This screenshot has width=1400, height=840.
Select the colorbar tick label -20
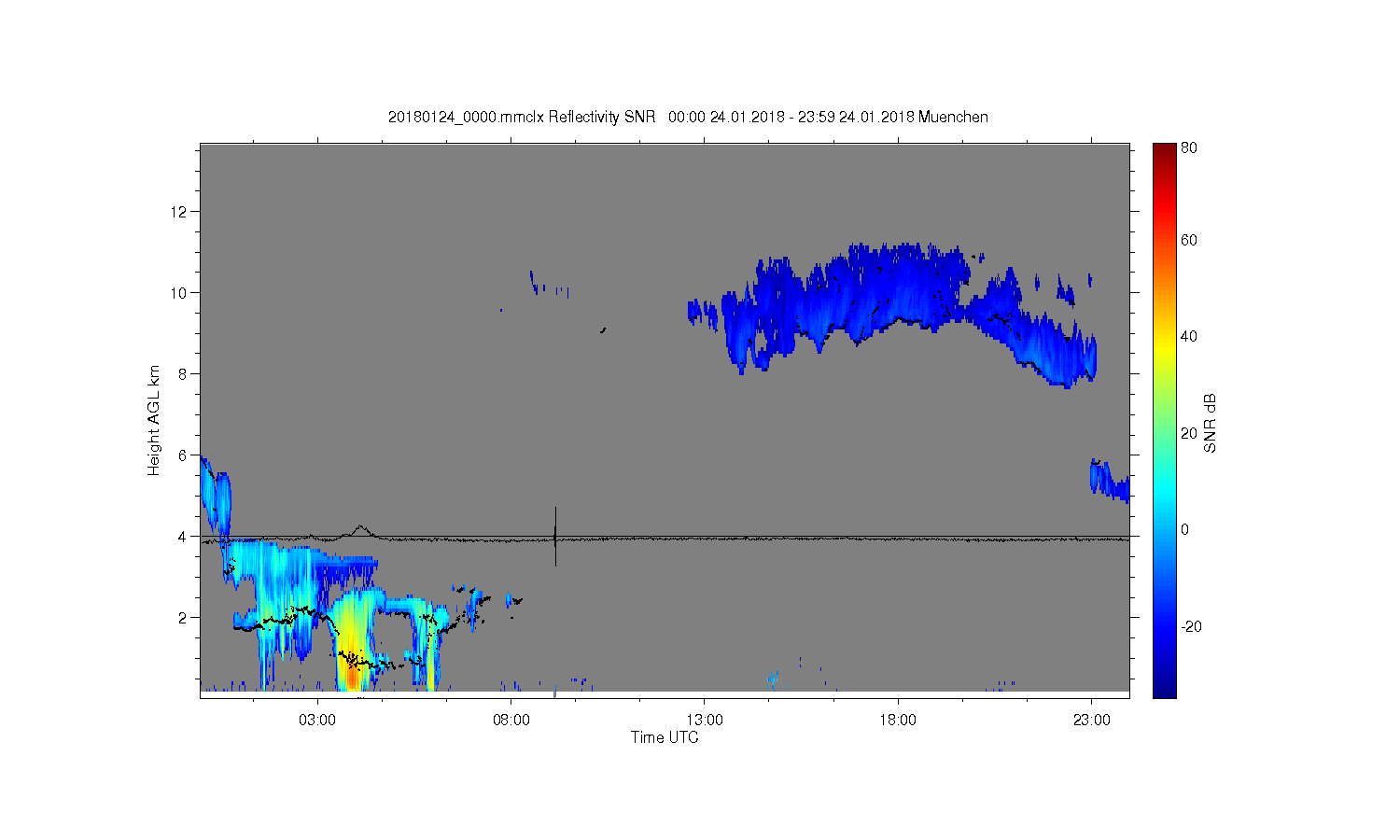coord(1191,626)
